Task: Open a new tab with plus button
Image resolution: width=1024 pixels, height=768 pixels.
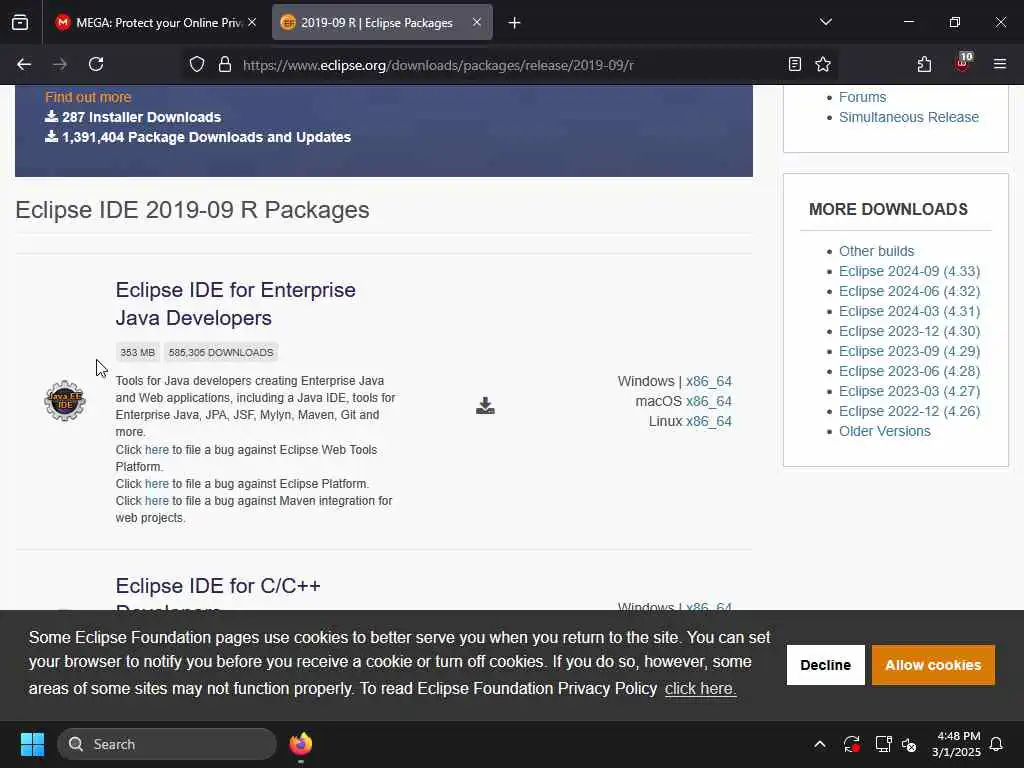Action: click(515, 23)
